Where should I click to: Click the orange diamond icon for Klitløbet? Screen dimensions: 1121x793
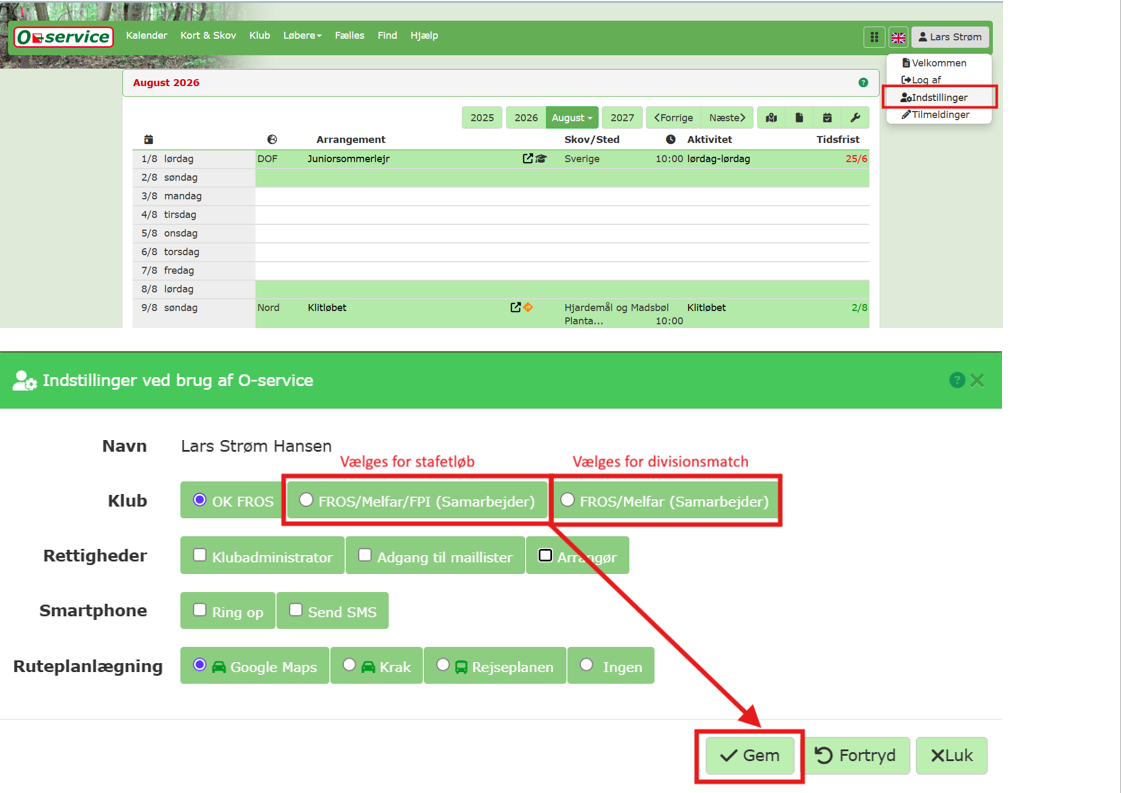pyautogui.click(x=528, y=307)
